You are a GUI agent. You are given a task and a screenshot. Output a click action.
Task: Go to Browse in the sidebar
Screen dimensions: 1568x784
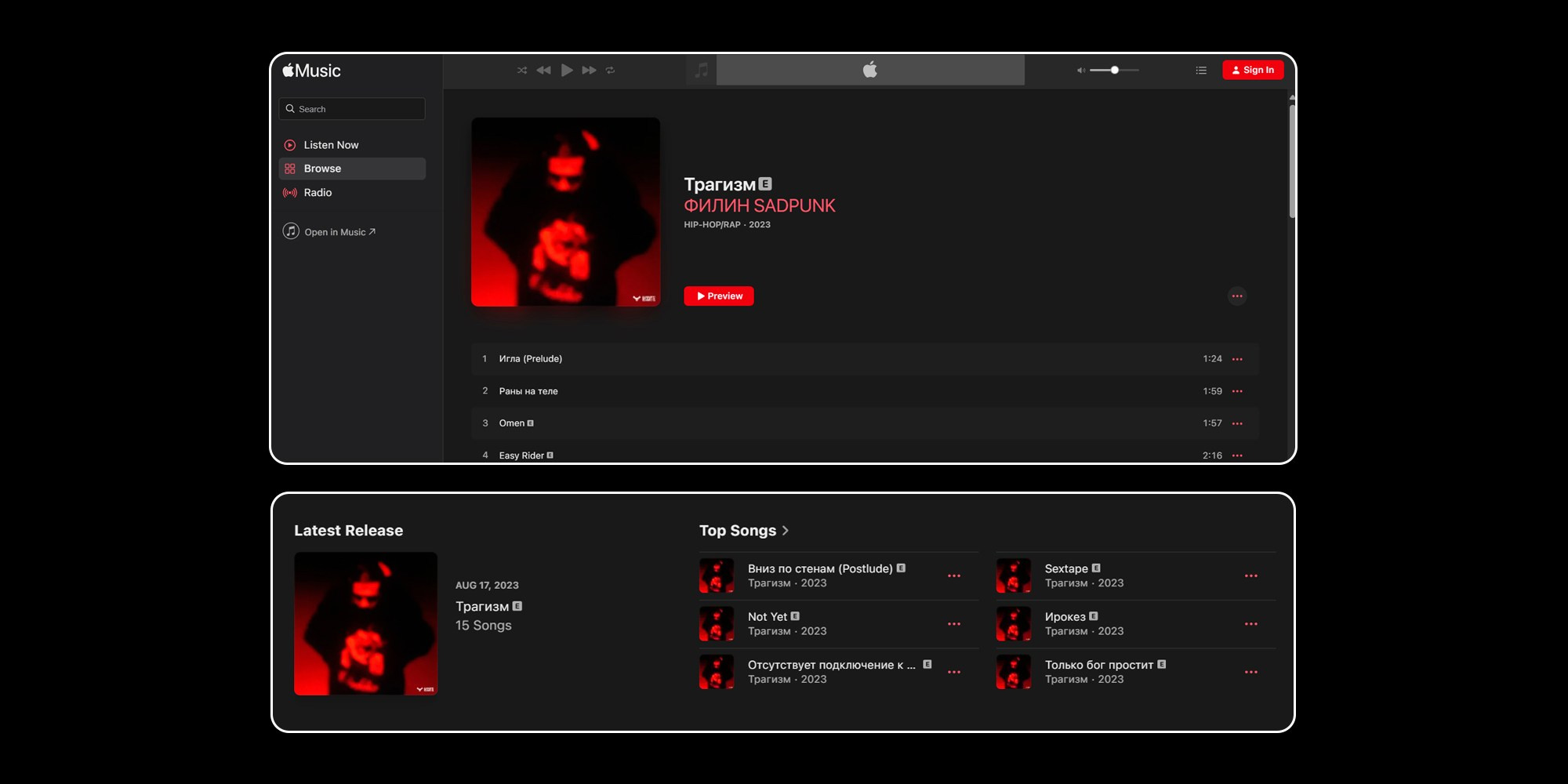322,169
